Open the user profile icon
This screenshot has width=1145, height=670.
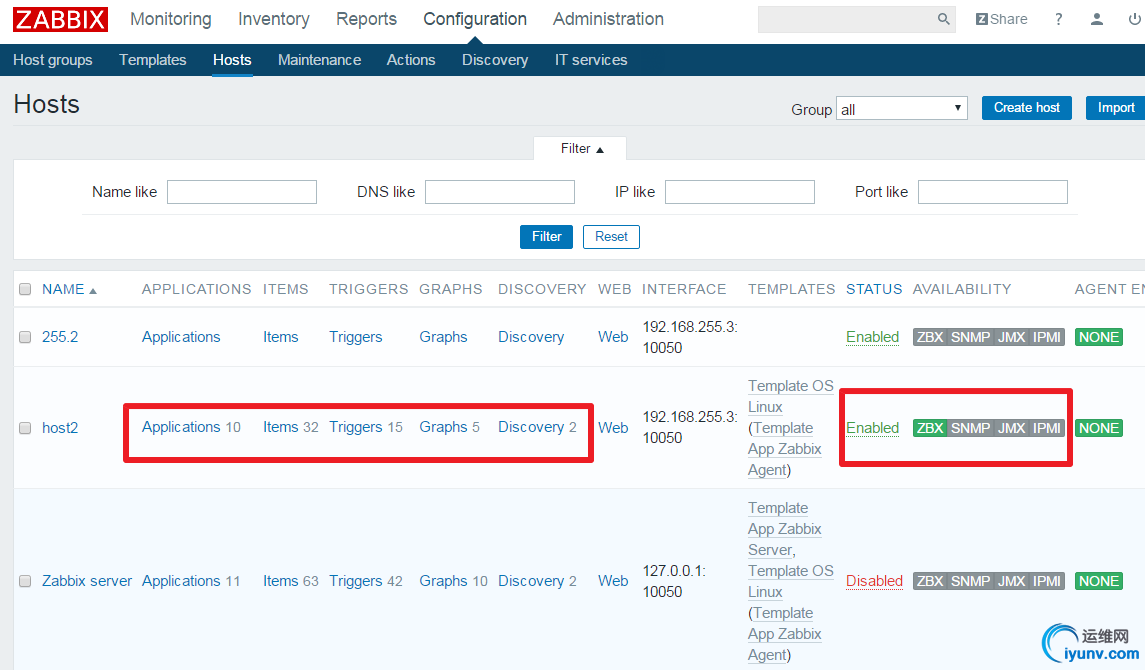coord(1096,19)
